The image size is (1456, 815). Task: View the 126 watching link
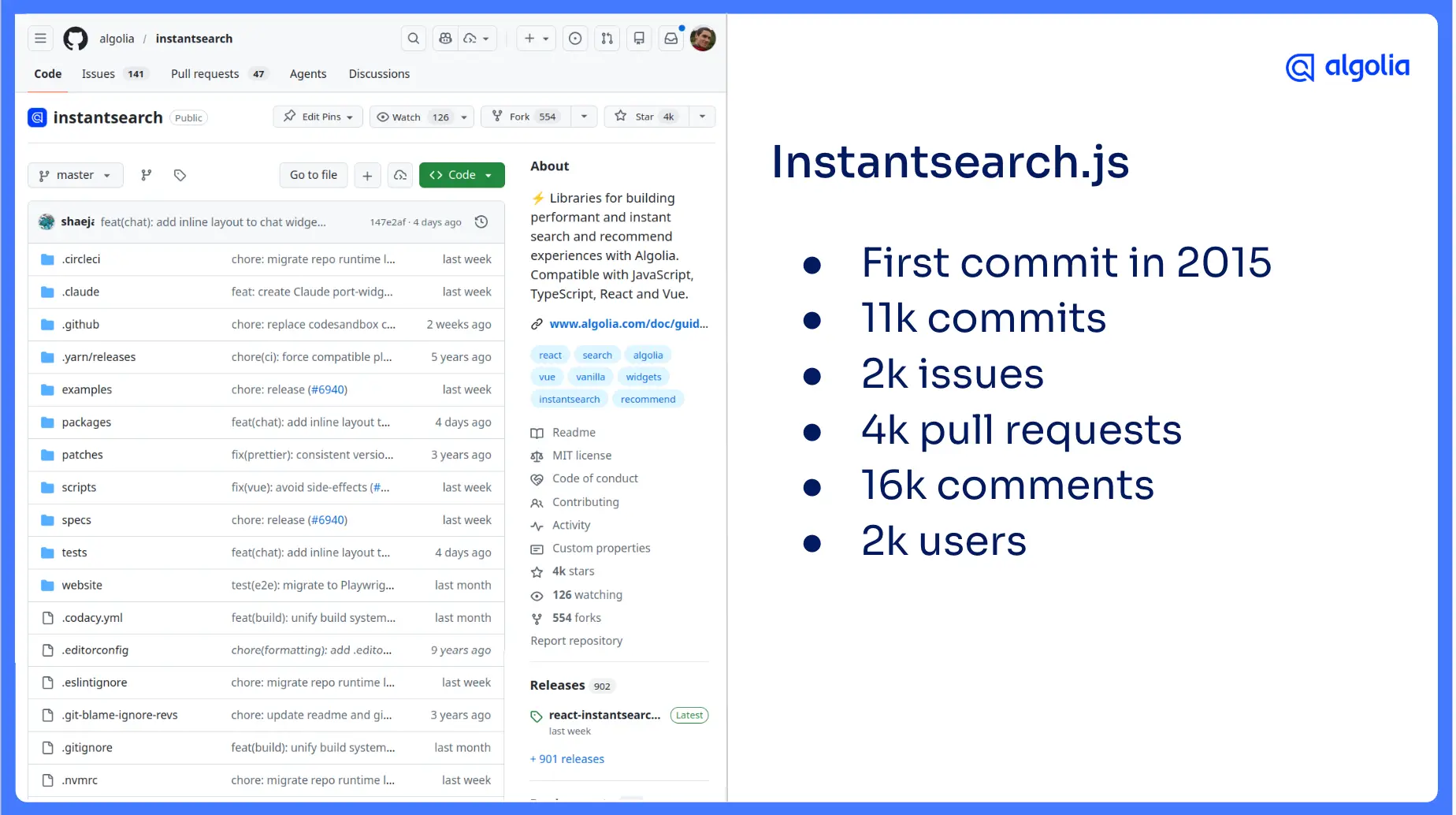click(x=587, y=595)
